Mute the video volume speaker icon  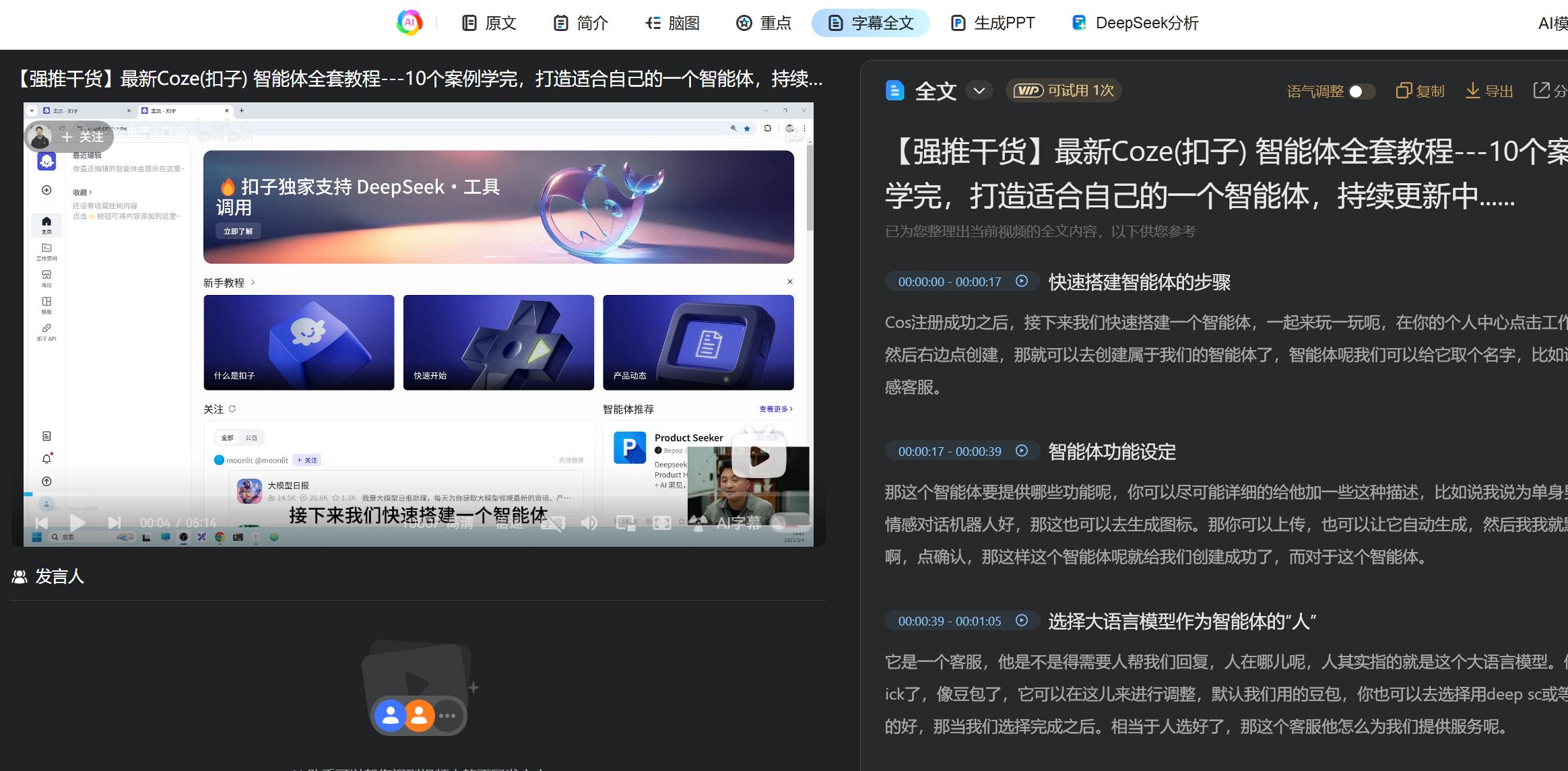(x=589, y=523)
